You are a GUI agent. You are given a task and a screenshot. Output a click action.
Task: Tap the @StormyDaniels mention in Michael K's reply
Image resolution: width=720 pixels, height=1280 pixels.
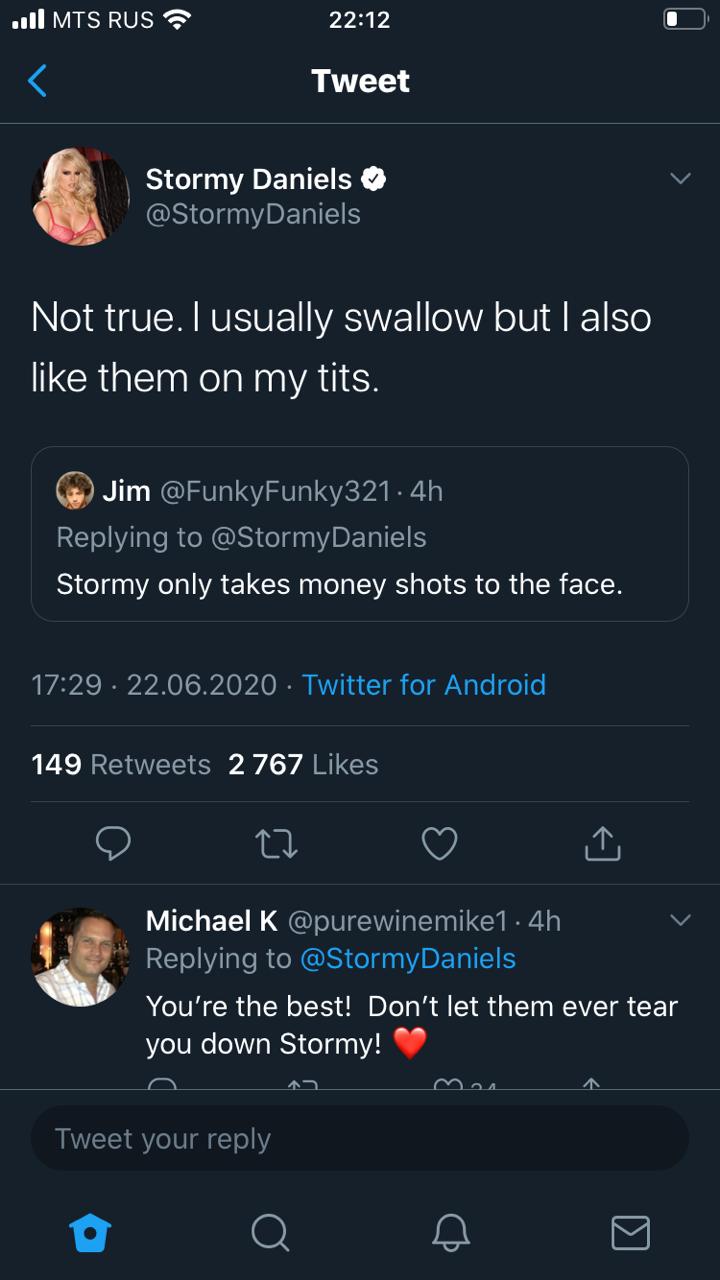(x=408, y=958)
